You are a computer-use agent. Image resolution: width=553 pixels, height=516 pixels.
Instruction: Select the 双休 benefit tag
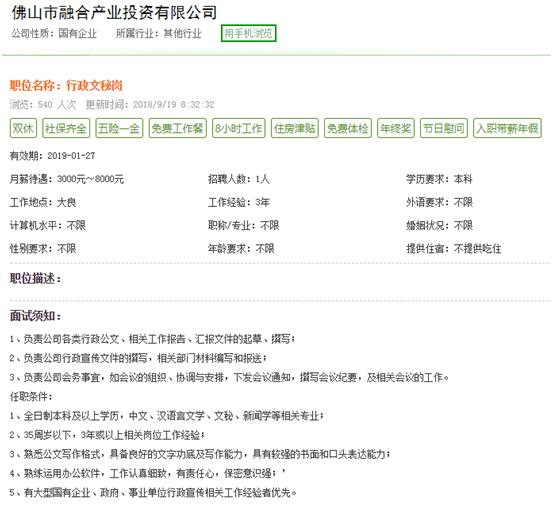click(23, 128)
